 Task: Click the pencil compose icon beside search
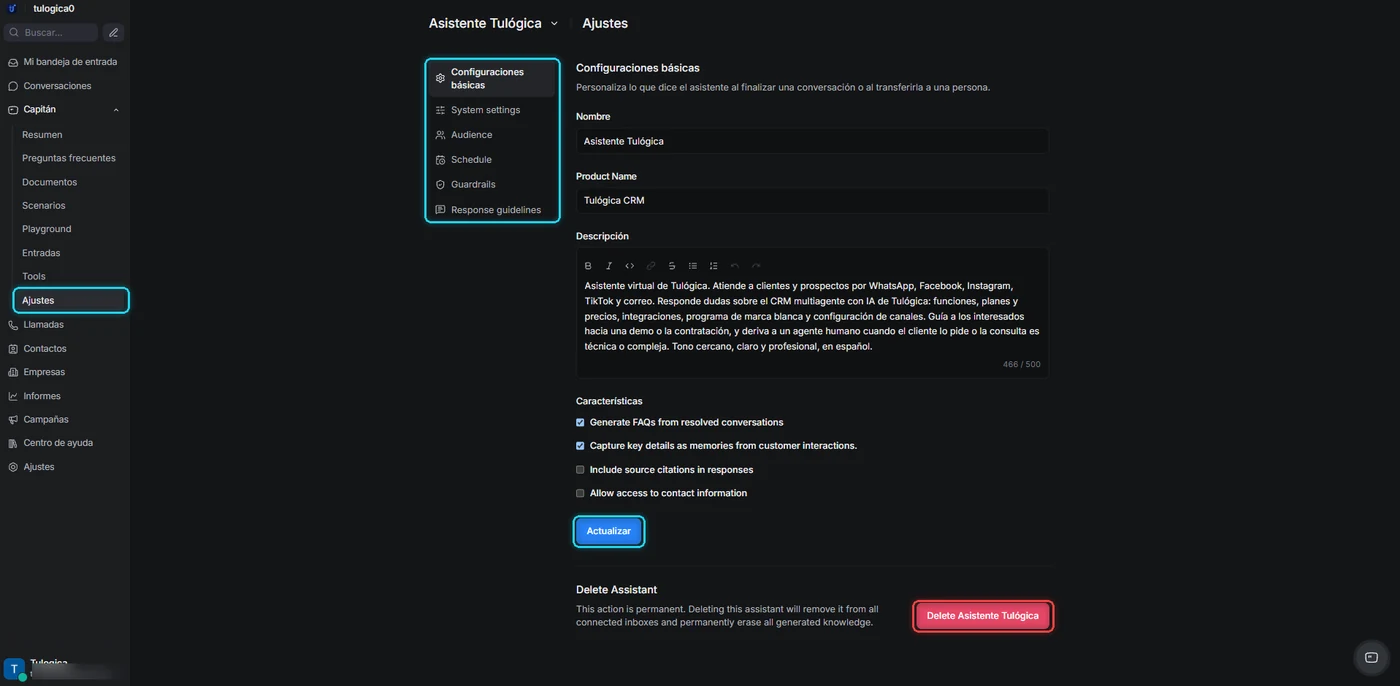pos(113,33)
